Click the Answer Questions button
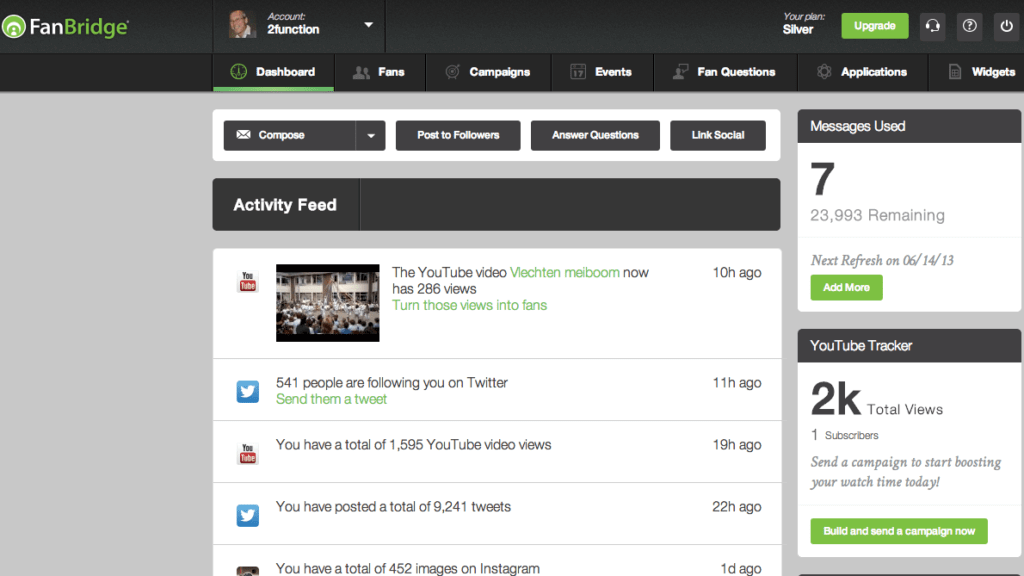The image size is (1024, 576). [595, 135]
